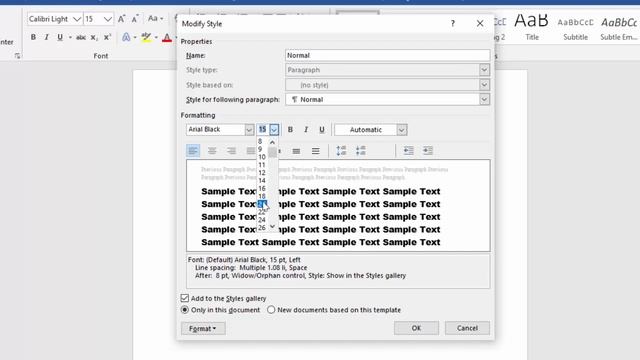The width and height of the screenshot is (640, 360).
Task: Select double line spacing icon
Action: 316,151
